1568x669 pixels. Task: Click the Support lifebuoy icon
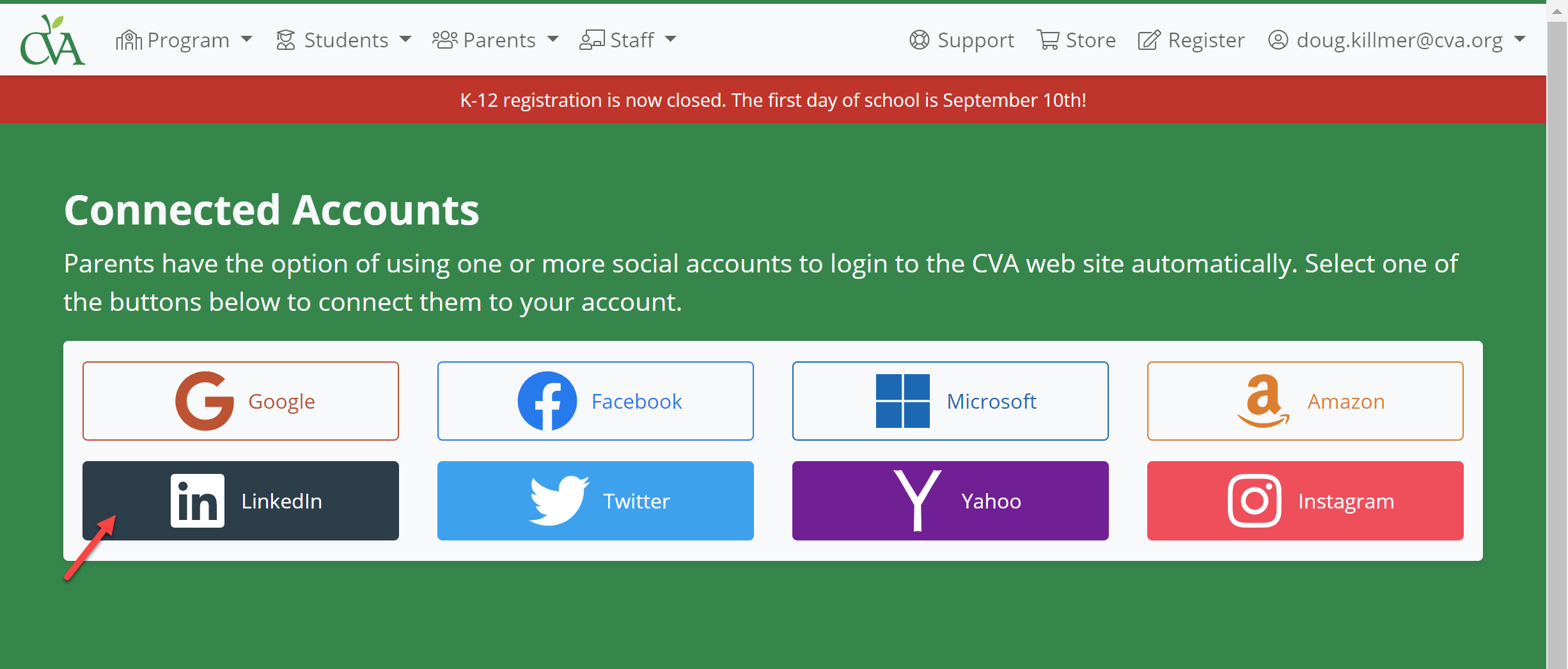(x=919, y=40)
